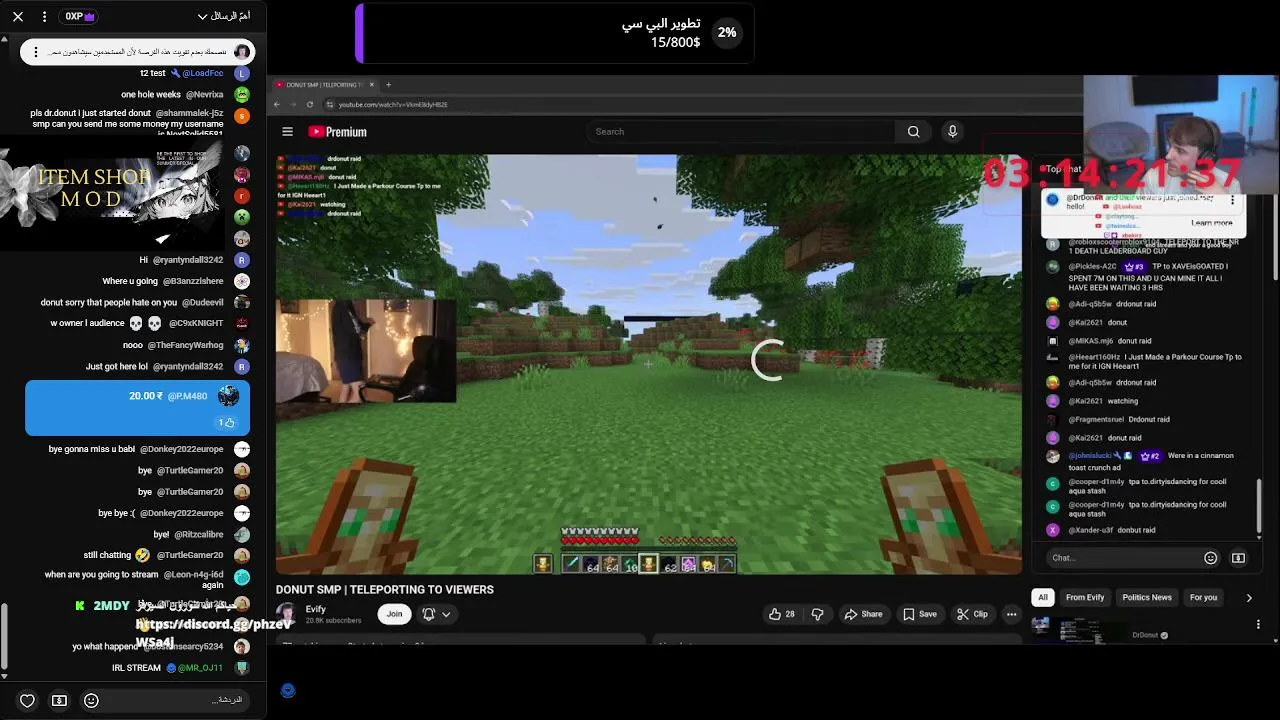Select the For you filter chip

(1203, 597)
